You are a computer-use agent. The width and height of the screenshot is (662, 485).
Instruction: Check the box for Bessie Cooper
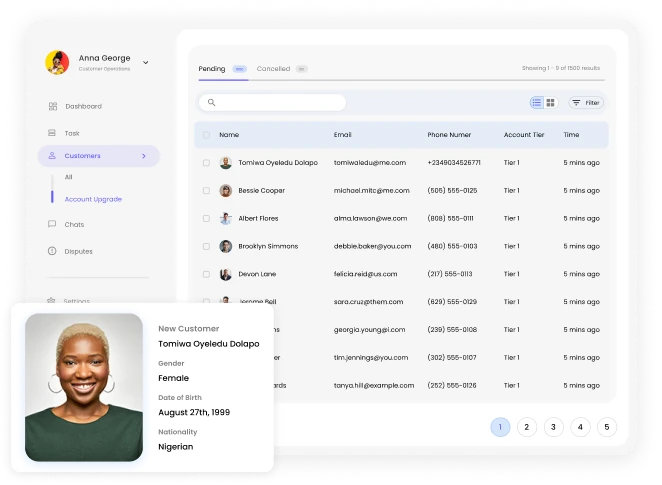pos(207,190)
